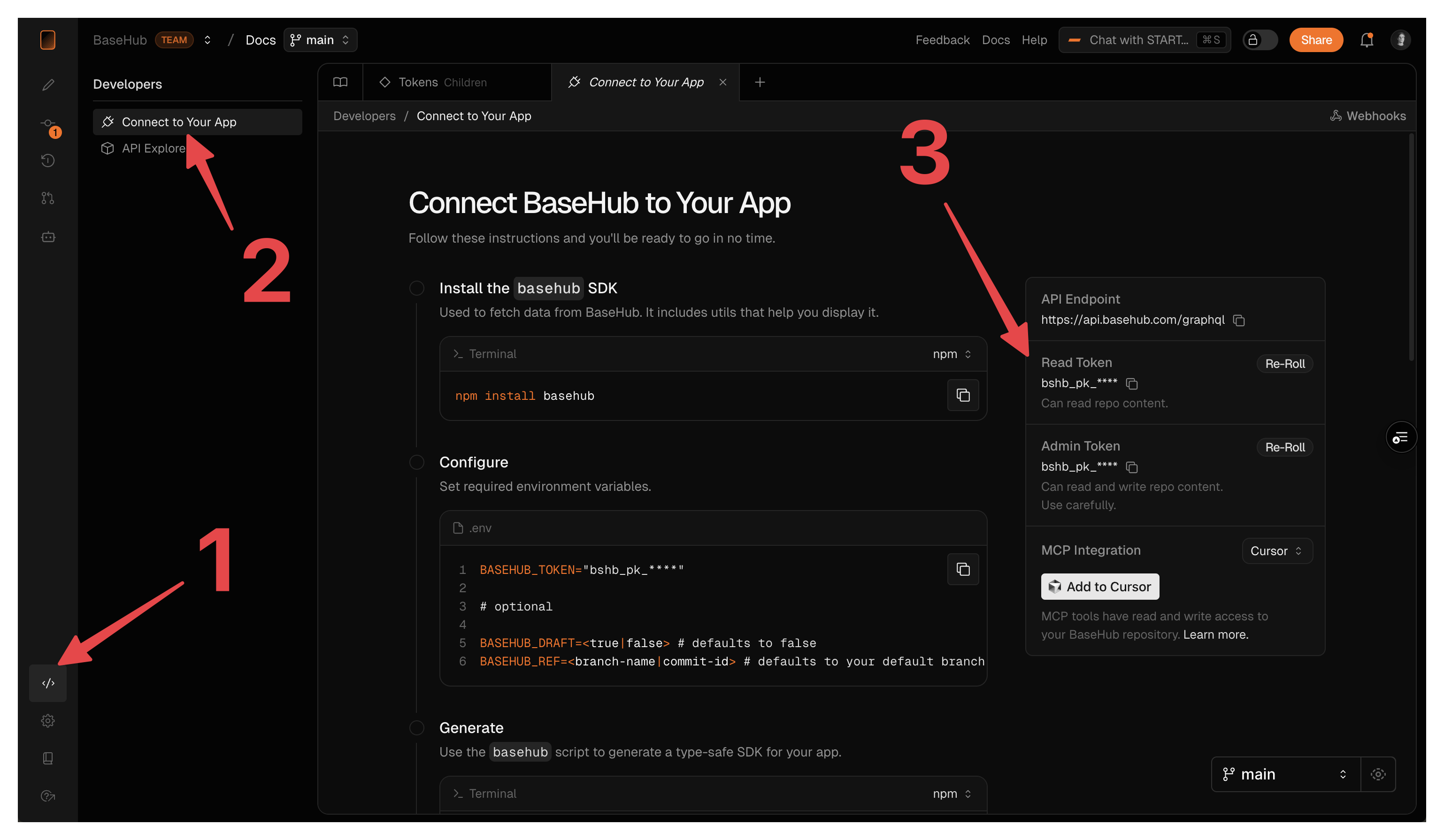Open the settings gear icon in sidebar
Screen dimensions: 1444x840
pyautogui.click(x=48, y=721)
